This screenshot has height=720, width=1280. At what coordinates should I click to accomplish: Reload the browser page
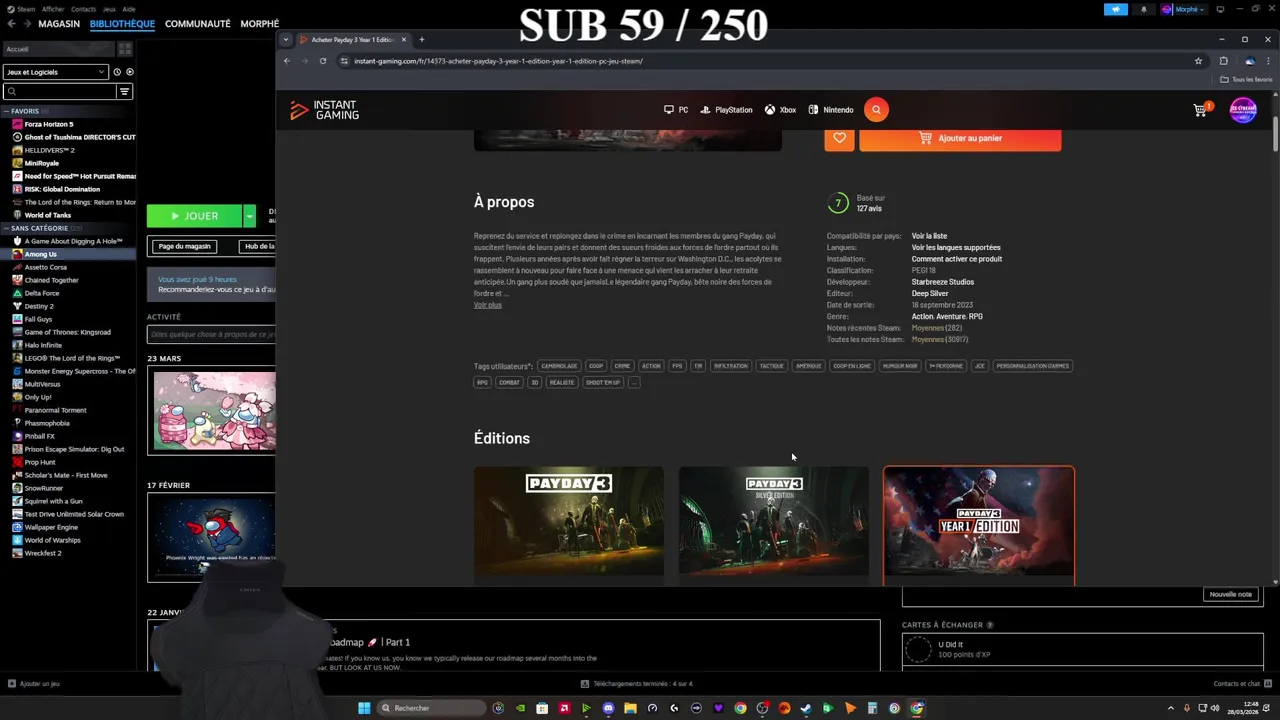coord(323,61)
